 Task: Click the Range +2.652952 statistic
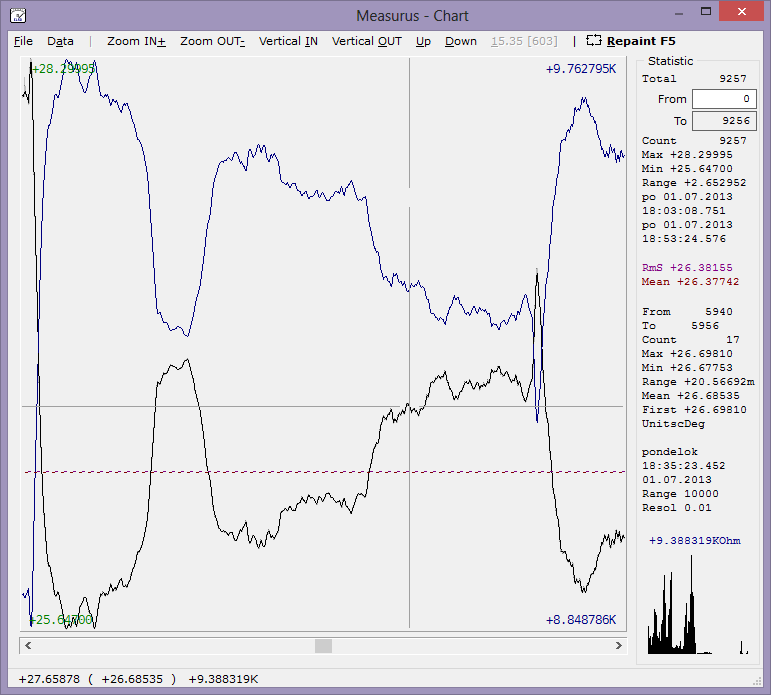694,183
